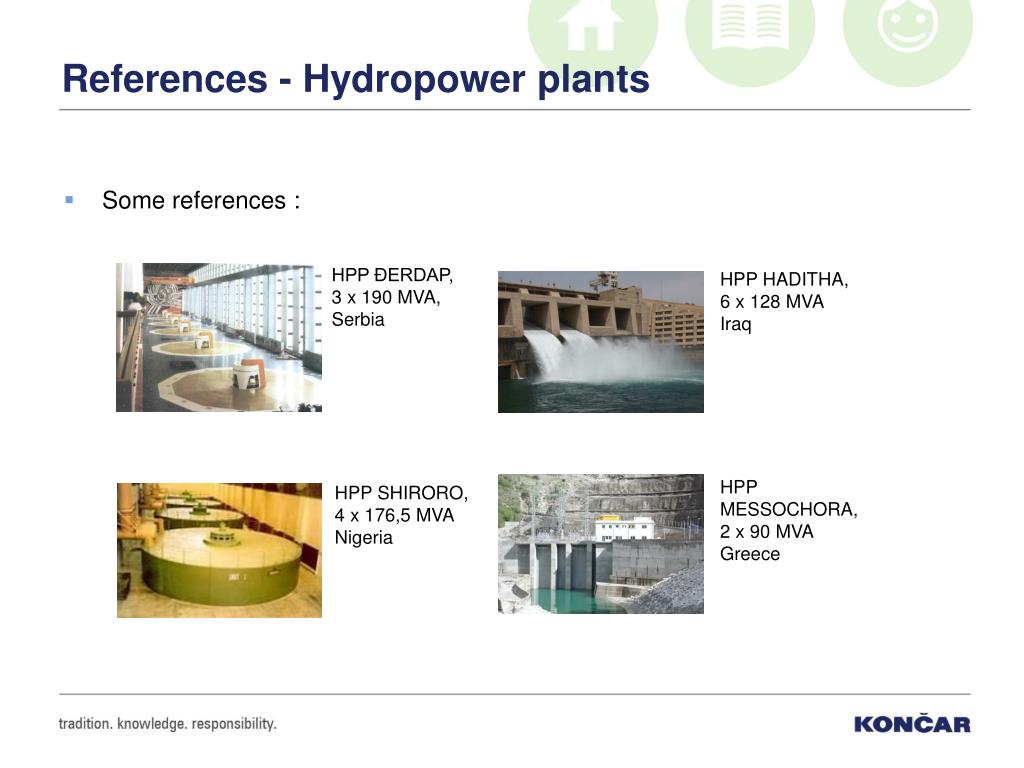The width and height of the screenshot is (1024, 768).
Task: Select the word "Nigeria"
Action: pyautogui.click(x=363, y=538)
